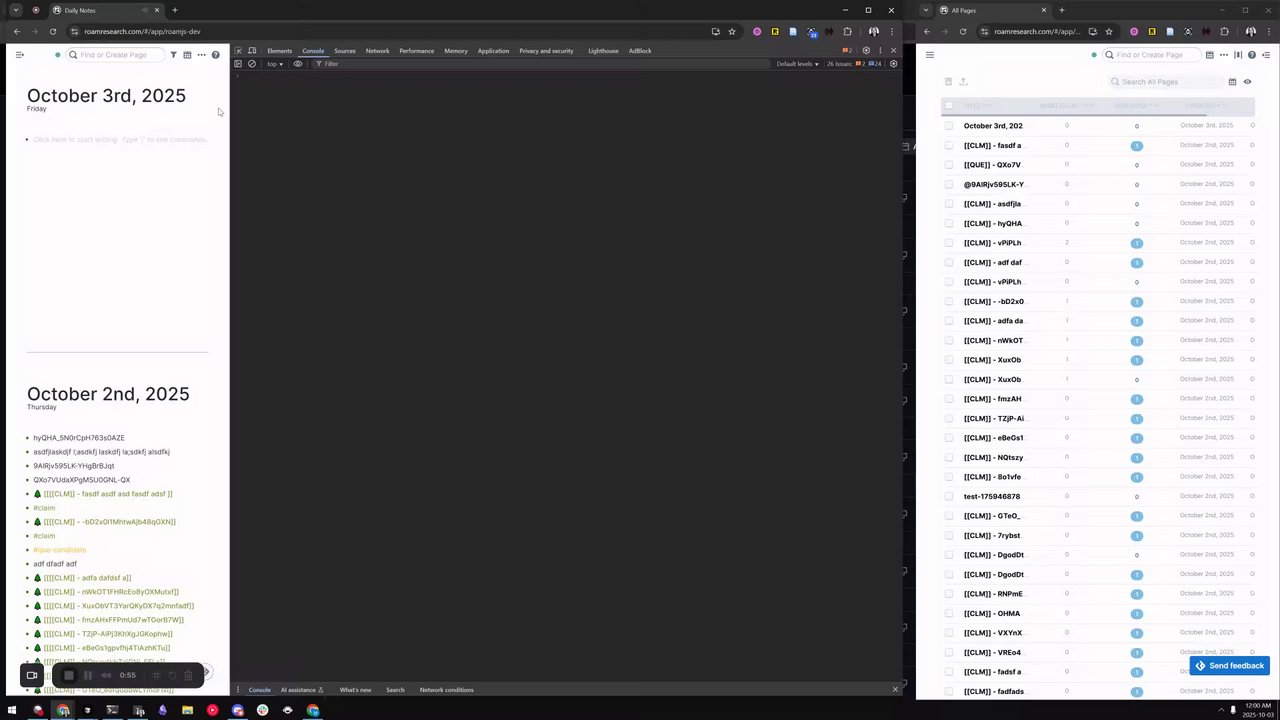Image resolution: width=1280 pixels, height=720 pixels.
Task: Open left sidebar menu in Daily Notes window
Action: coord(19,55)
